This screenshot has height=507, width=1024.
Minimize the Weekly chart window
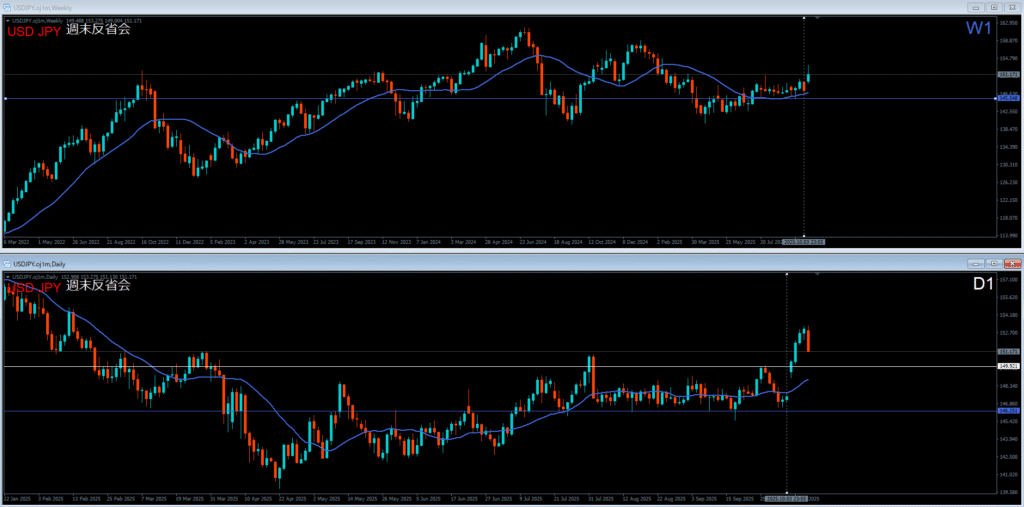click(974, 7)
